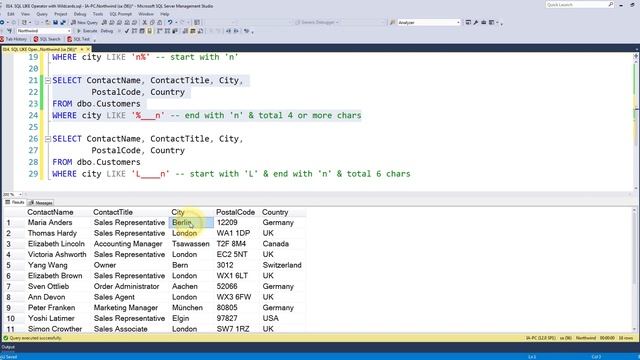Image resolution: width=640 pixels, height=360 pixels.
Task: Open the SQL Prompt toolbar overflow arrow
Action: 94,40
